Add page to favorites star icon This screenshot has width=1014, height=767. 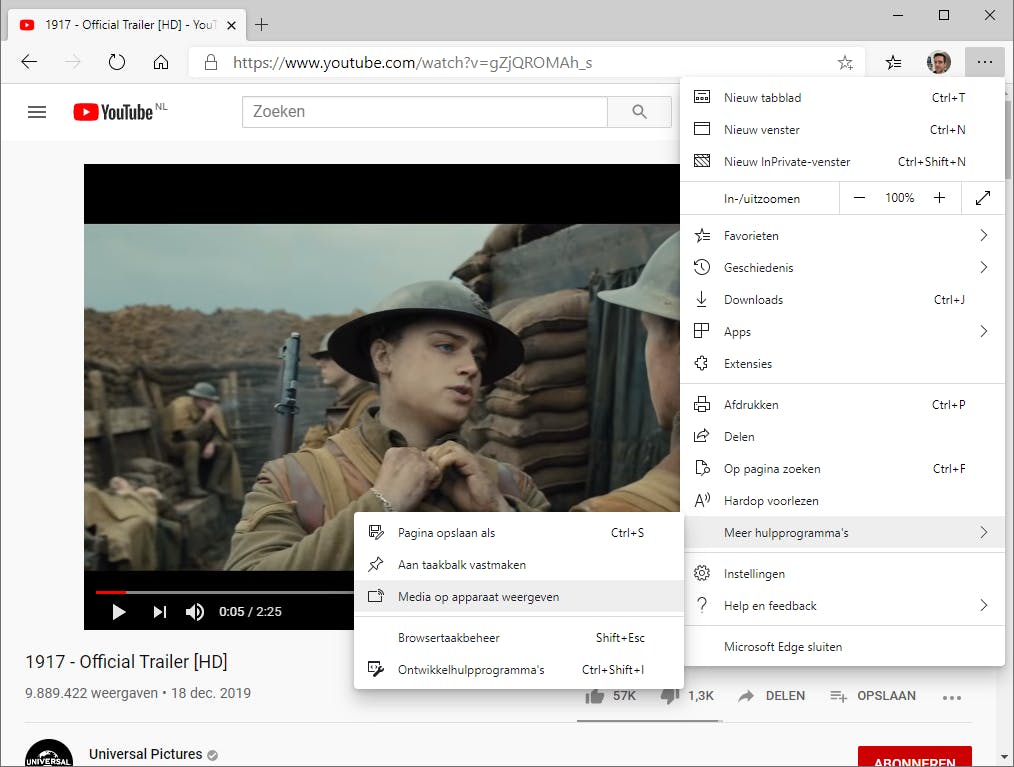click(x=845, y=62)
